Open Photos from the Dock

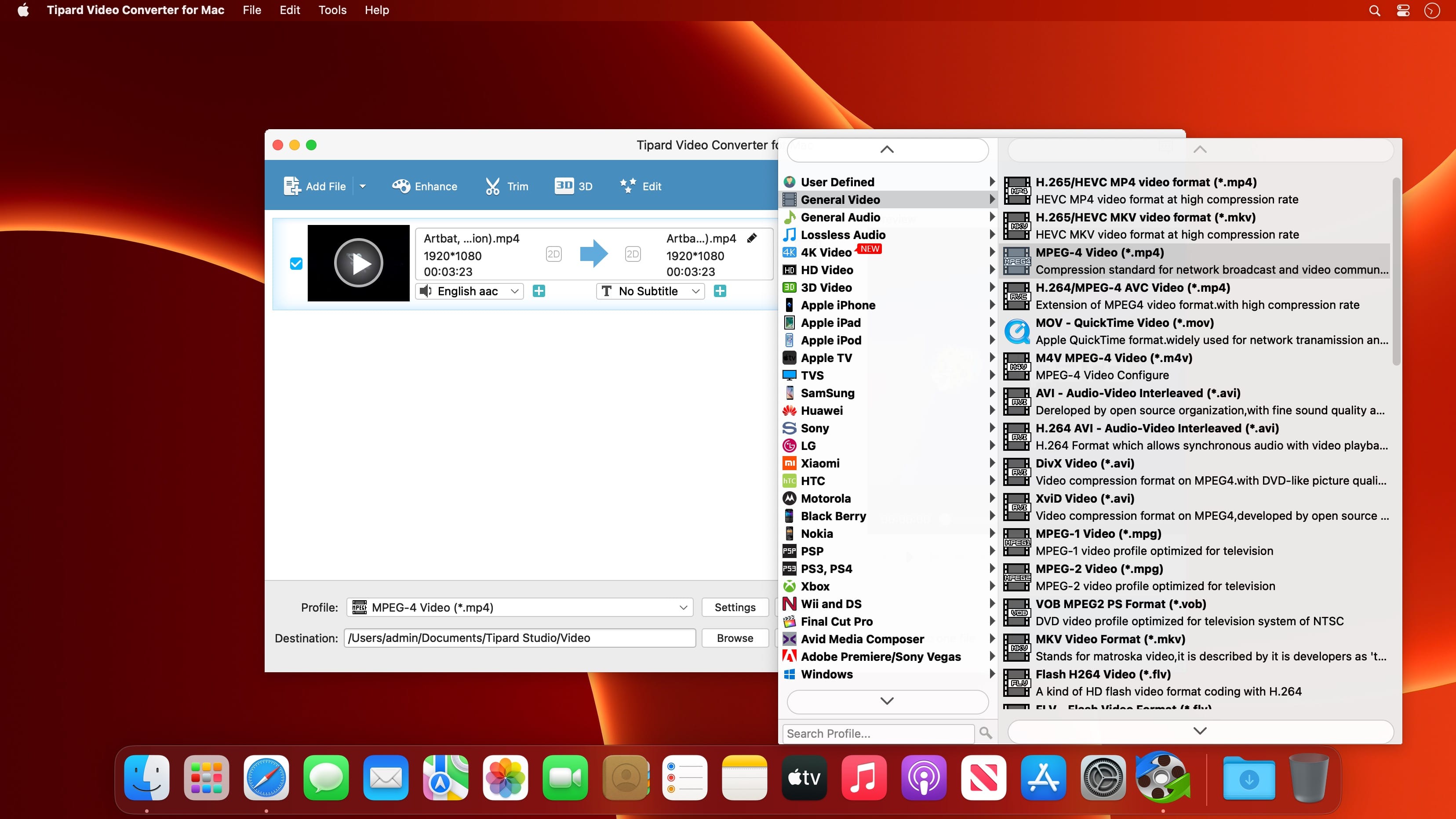(505, 777)
